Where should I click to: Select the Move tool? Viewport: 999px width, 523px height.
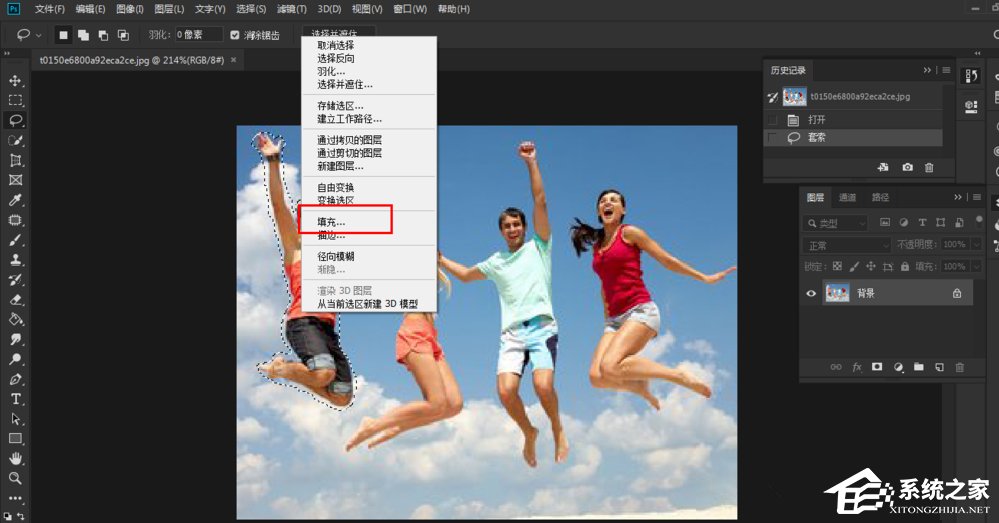coord(15,80)
